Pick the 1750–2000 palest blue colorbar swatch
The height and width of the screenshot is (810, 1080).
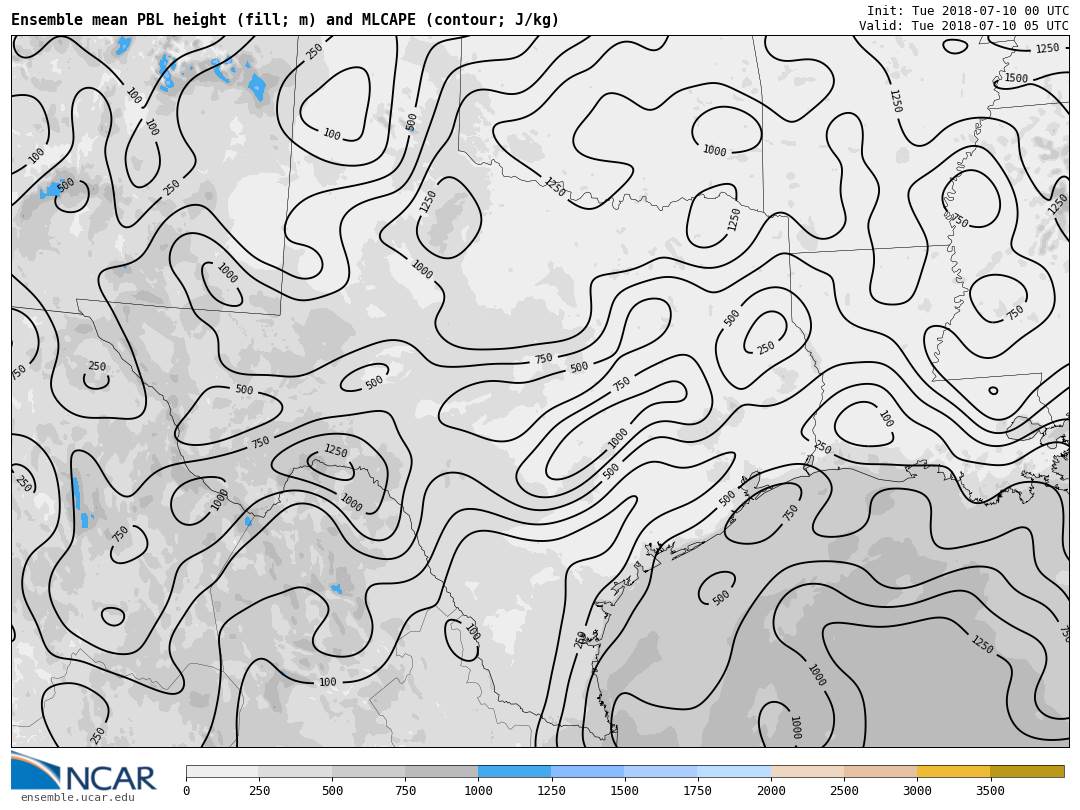734,772
